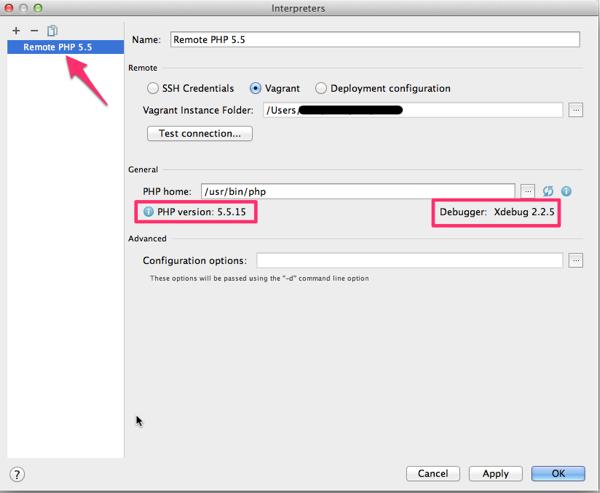Click the copy interpreter icon
The width and height of the screenshot is (600, 493).
(52, 31)
